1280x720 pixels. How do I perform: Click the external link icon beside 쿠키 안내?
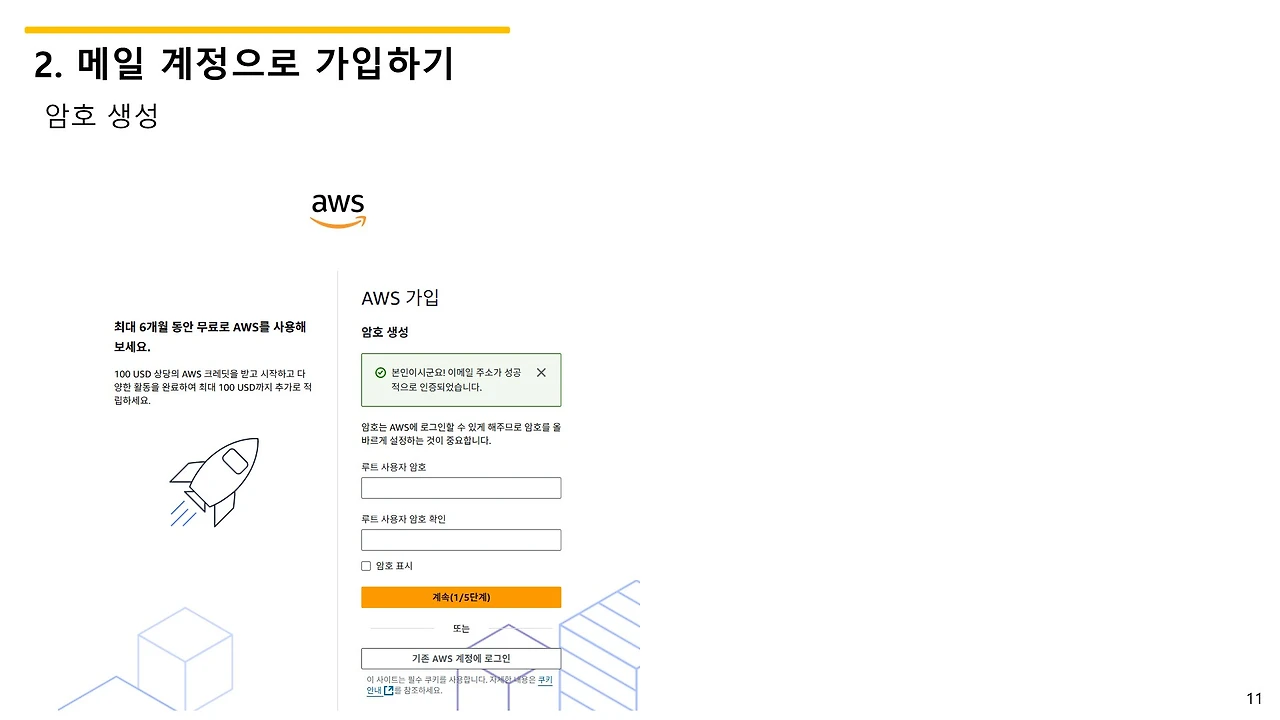(x=390, y=689)
